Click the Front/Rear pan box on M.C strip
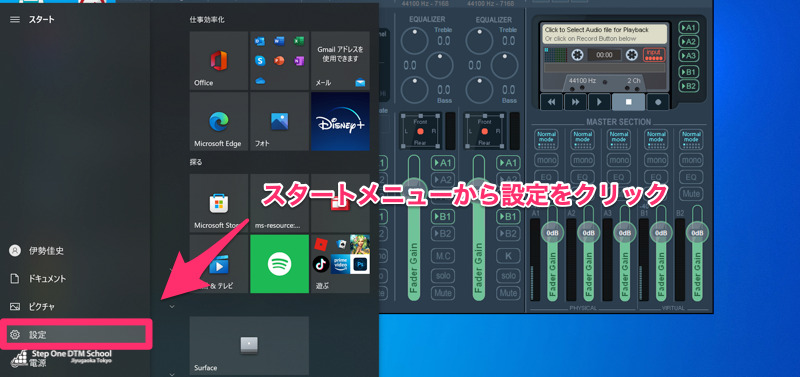 click(x=420, y=131)
